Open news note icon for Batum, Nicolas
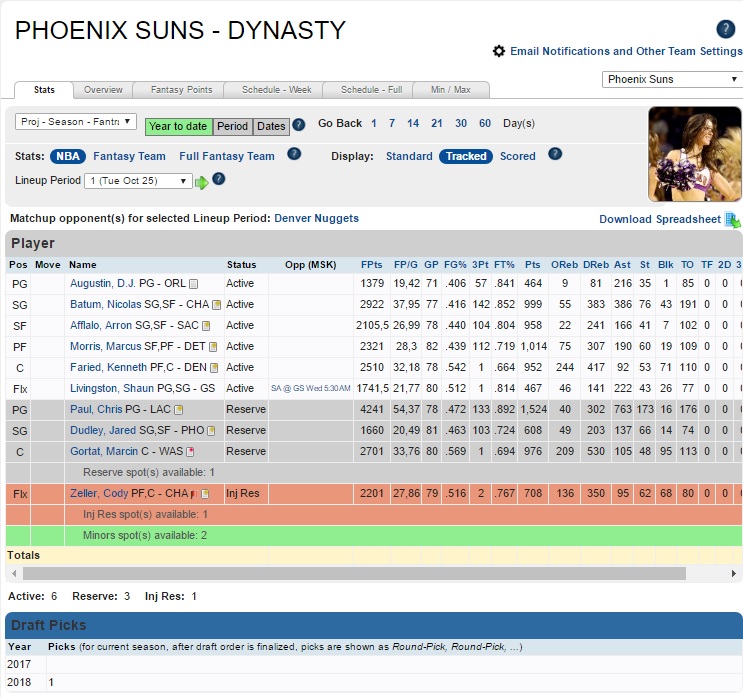The height and width of the screenshot is (697, 743). point(217,305)
